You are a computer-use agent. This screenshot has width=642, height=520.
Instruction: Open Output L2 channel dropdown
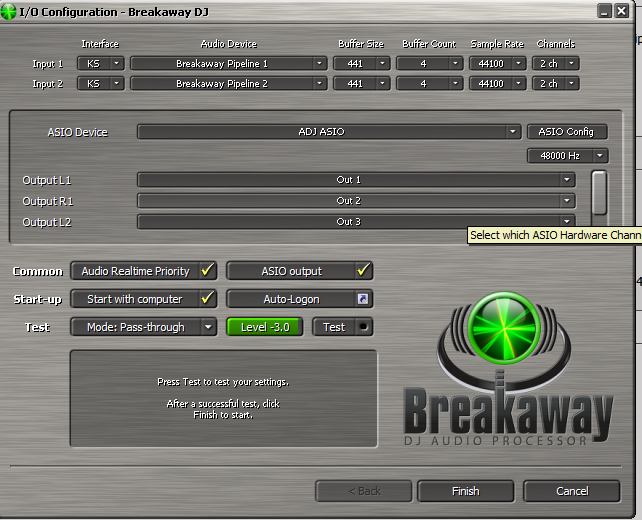pyautogui.click(x=356, y=222)
